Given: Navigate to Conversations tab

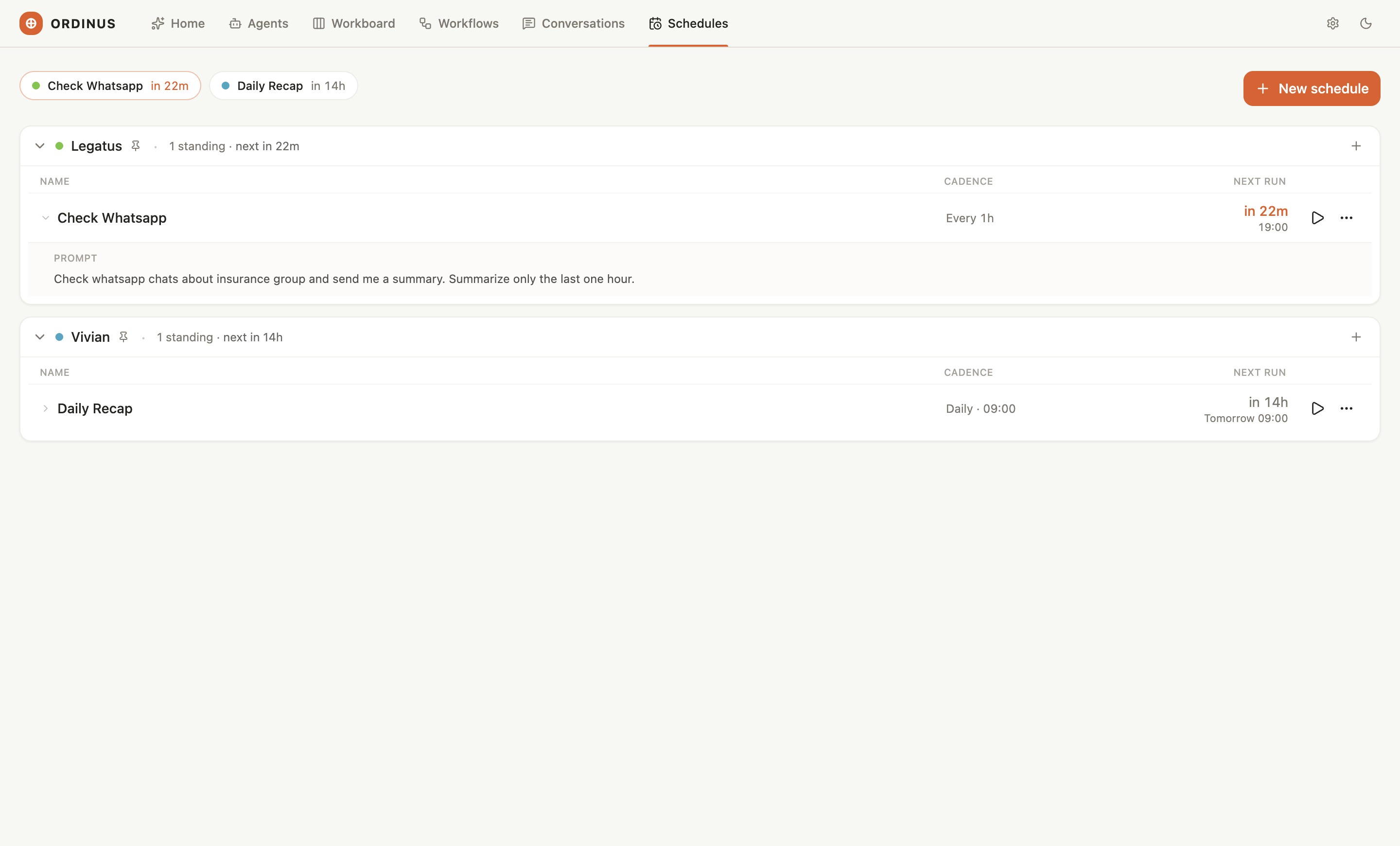Looking at the screenshot, I should point(573,23).
